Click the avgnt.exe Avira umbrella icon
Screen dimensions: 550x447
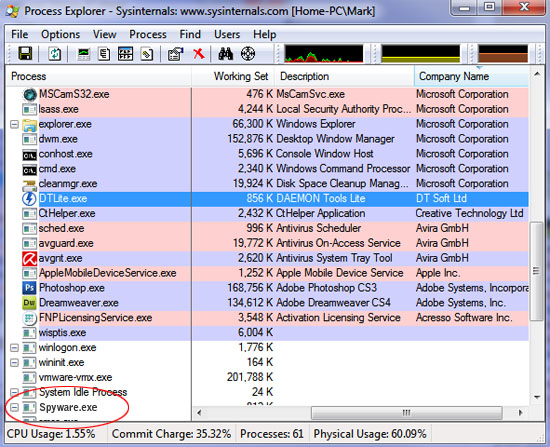[x=29, y=259]
